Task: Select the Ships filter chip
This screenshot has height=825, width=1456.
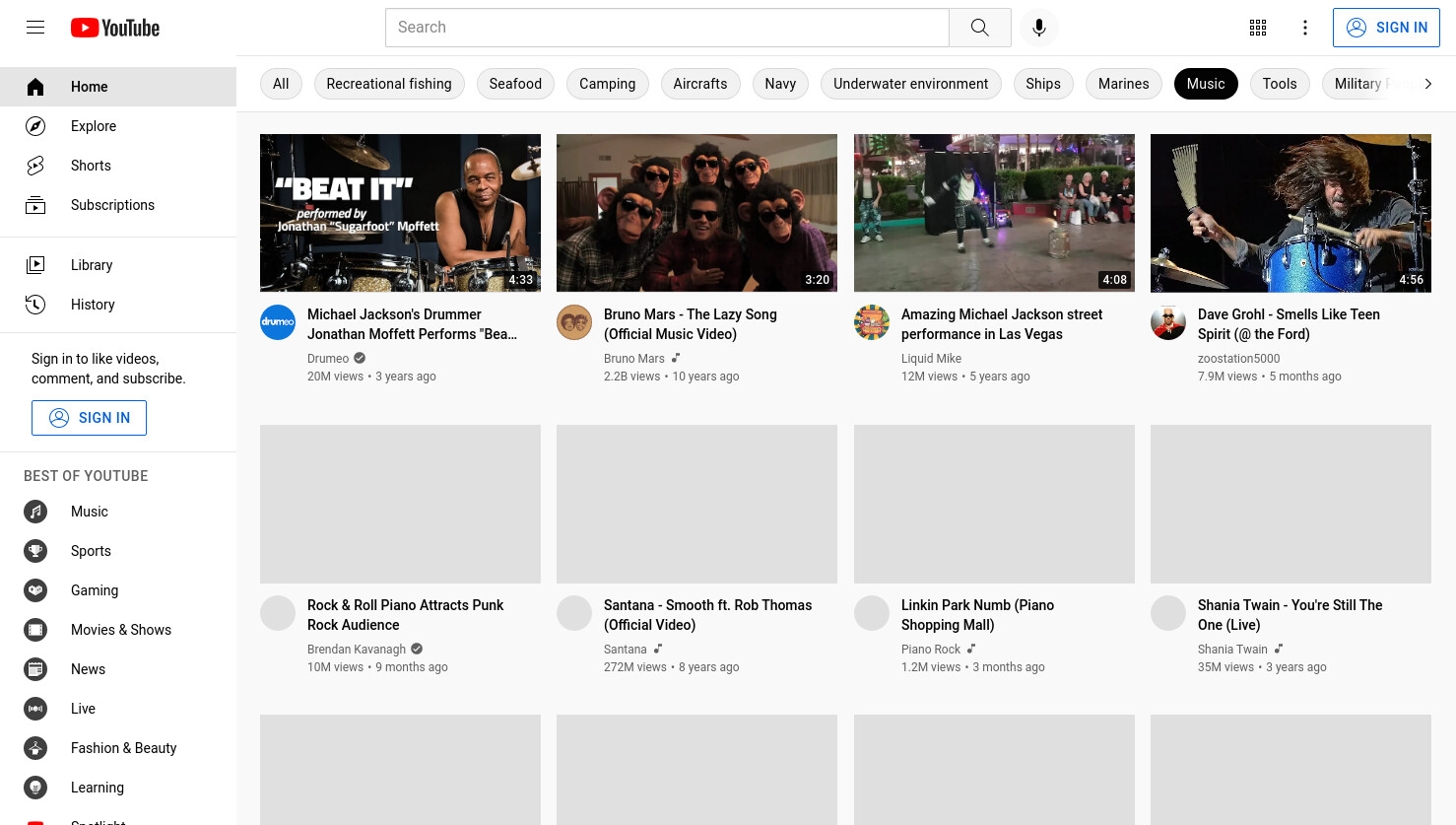Action: coord(1043,84)
